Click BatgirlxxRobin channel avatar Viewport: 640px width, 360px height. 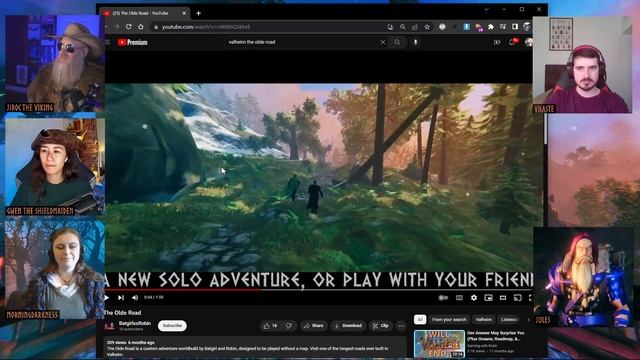(109, 326)
